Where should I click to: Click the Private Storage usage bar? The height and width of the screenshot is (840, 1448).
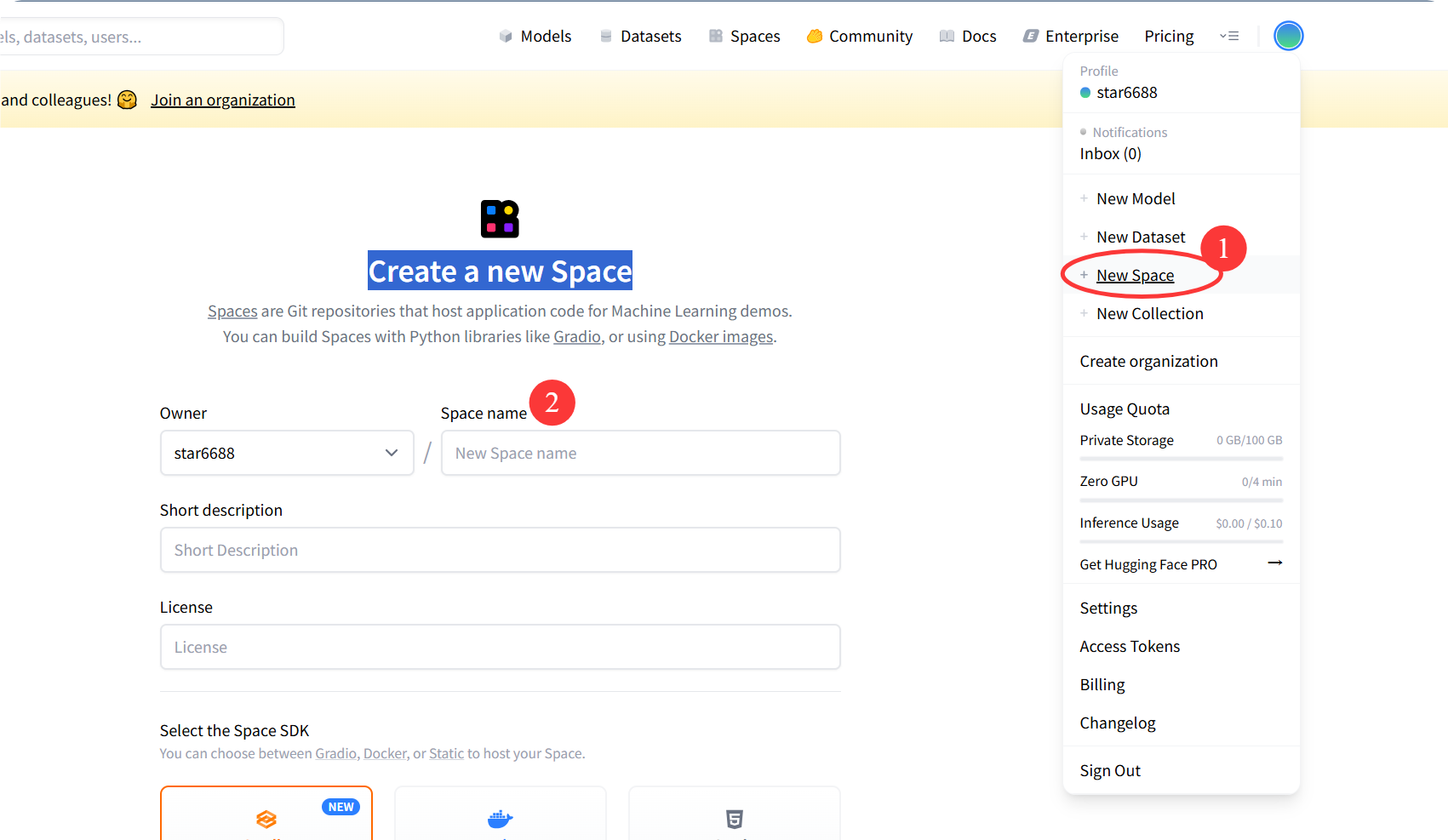coord(1181,459)
